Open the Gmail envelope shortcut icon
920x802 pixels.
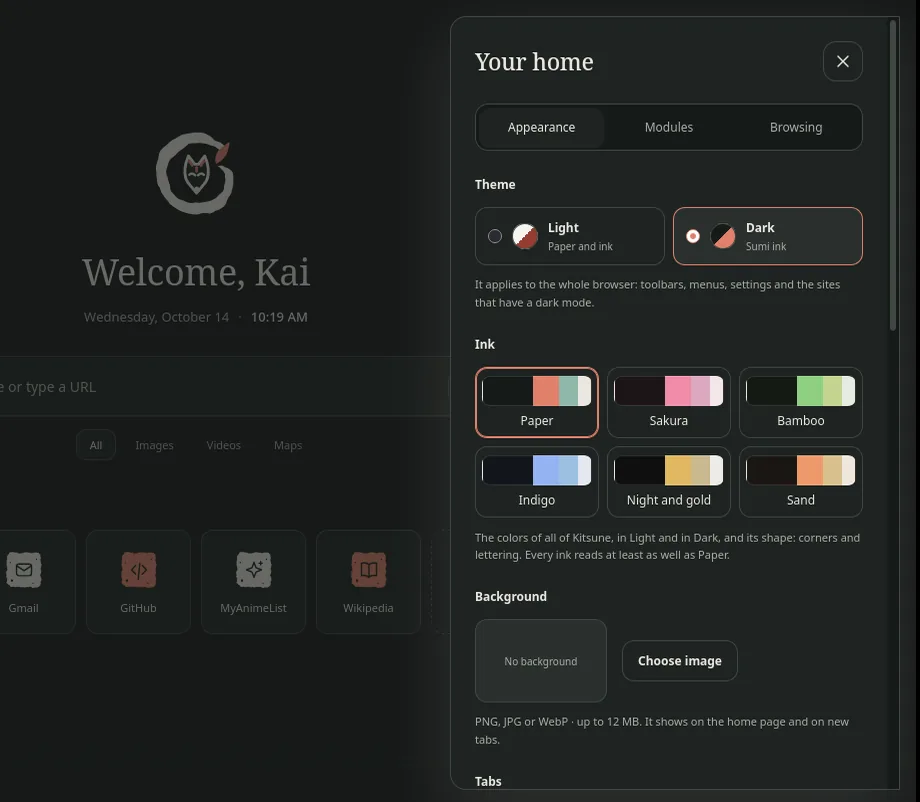[x=23, y=569]
